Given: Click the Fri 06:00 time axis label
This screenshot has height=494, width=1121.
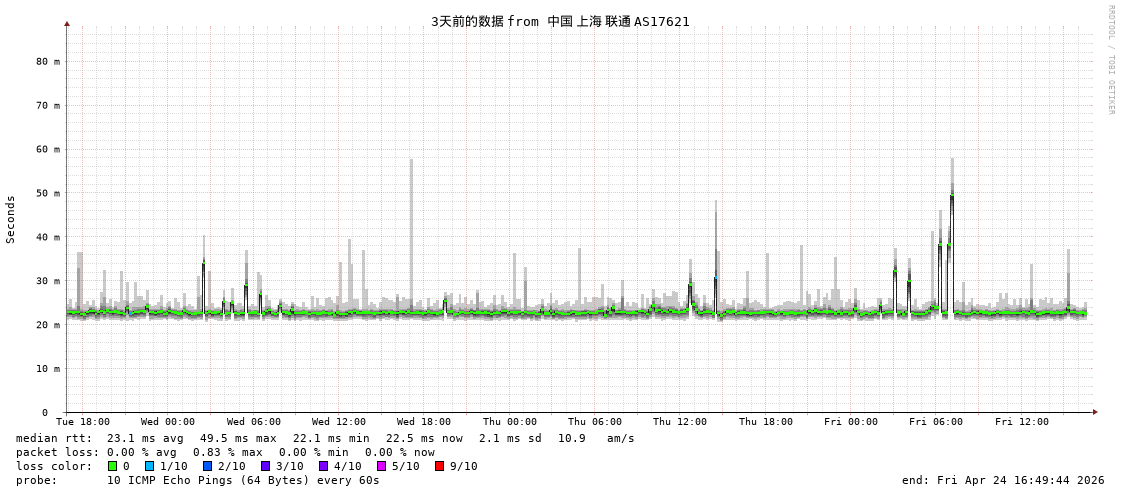Looking at the screenshot, I should pos(936,422).
